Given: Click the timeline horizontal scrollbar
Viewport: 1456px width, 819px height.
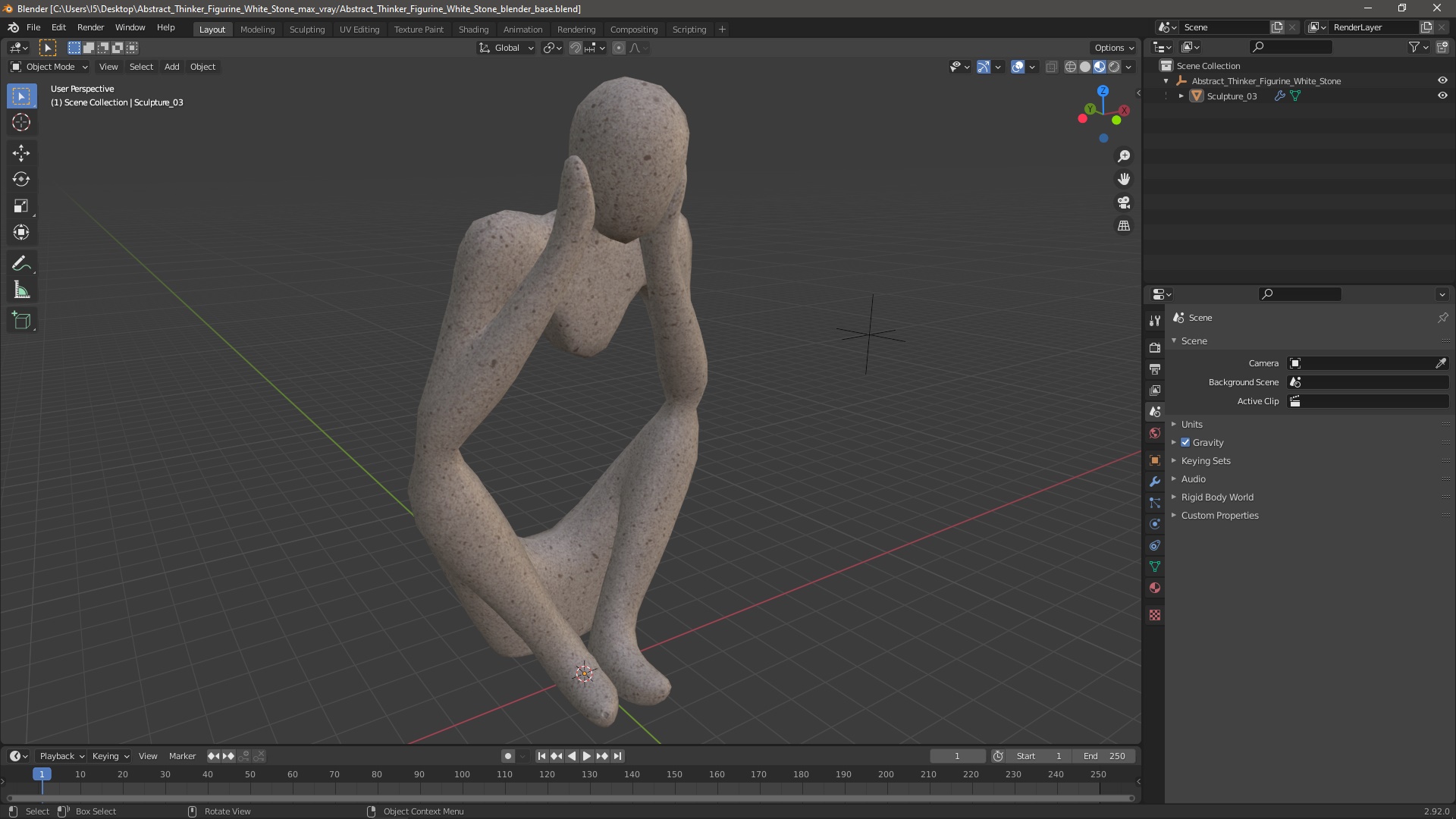Looking at the screenshot, I should [570, 798].
